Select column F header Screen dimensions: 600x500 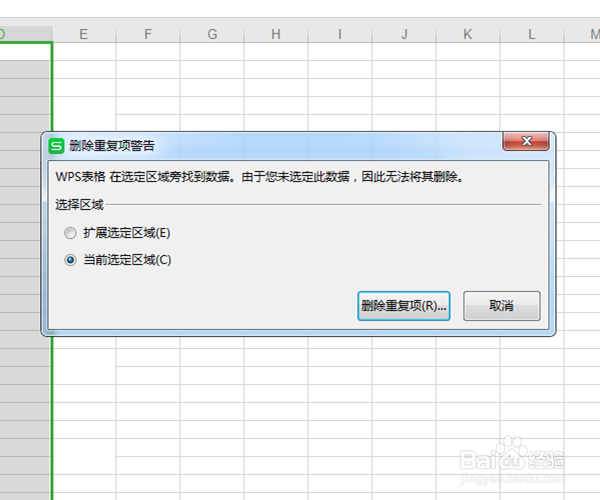pos(148,34)
